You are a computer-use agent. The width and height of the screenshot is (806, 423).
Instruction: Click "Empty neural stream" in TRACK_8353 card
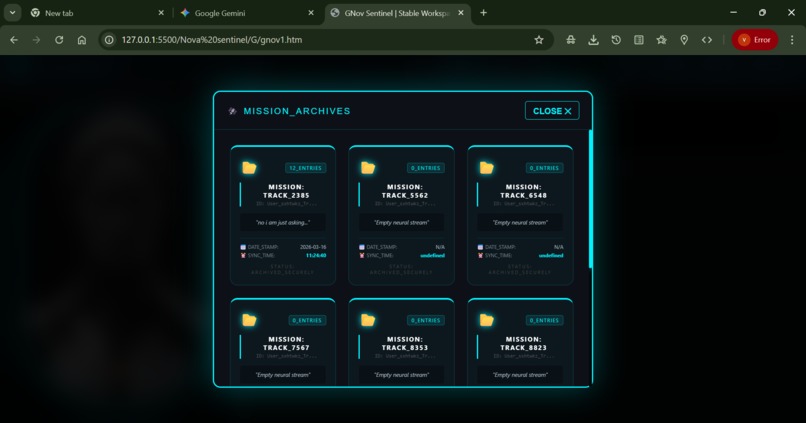click(401, 375)
